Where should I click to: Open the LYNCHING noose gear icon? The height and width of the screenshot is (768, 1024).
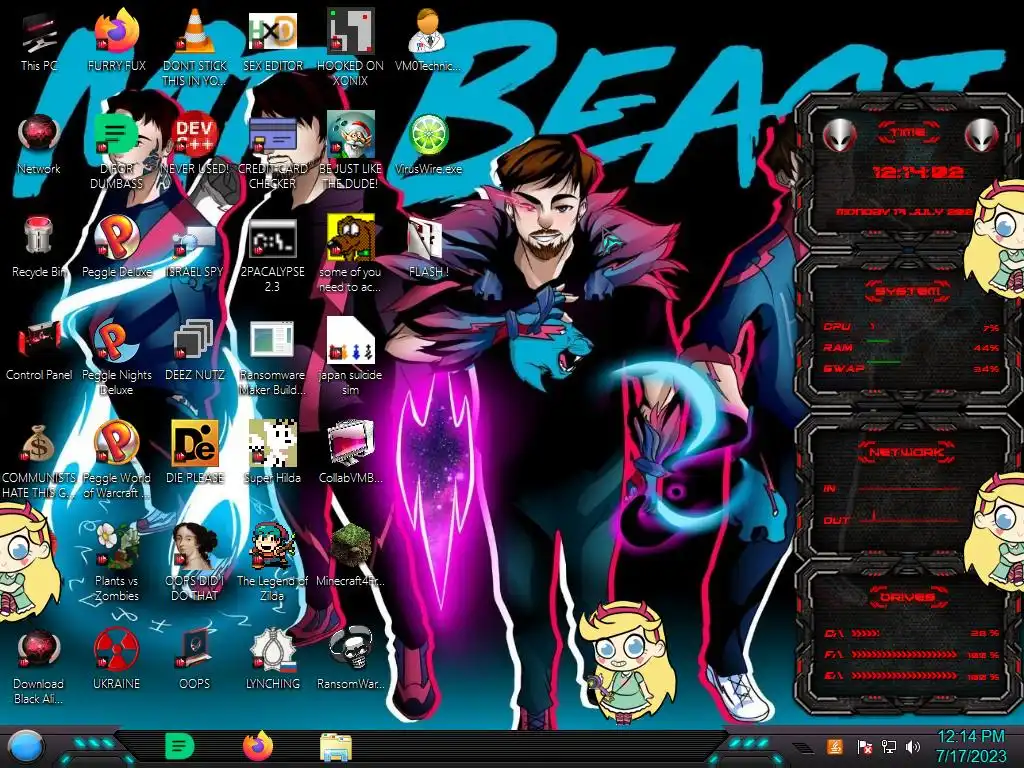point(272,649)
